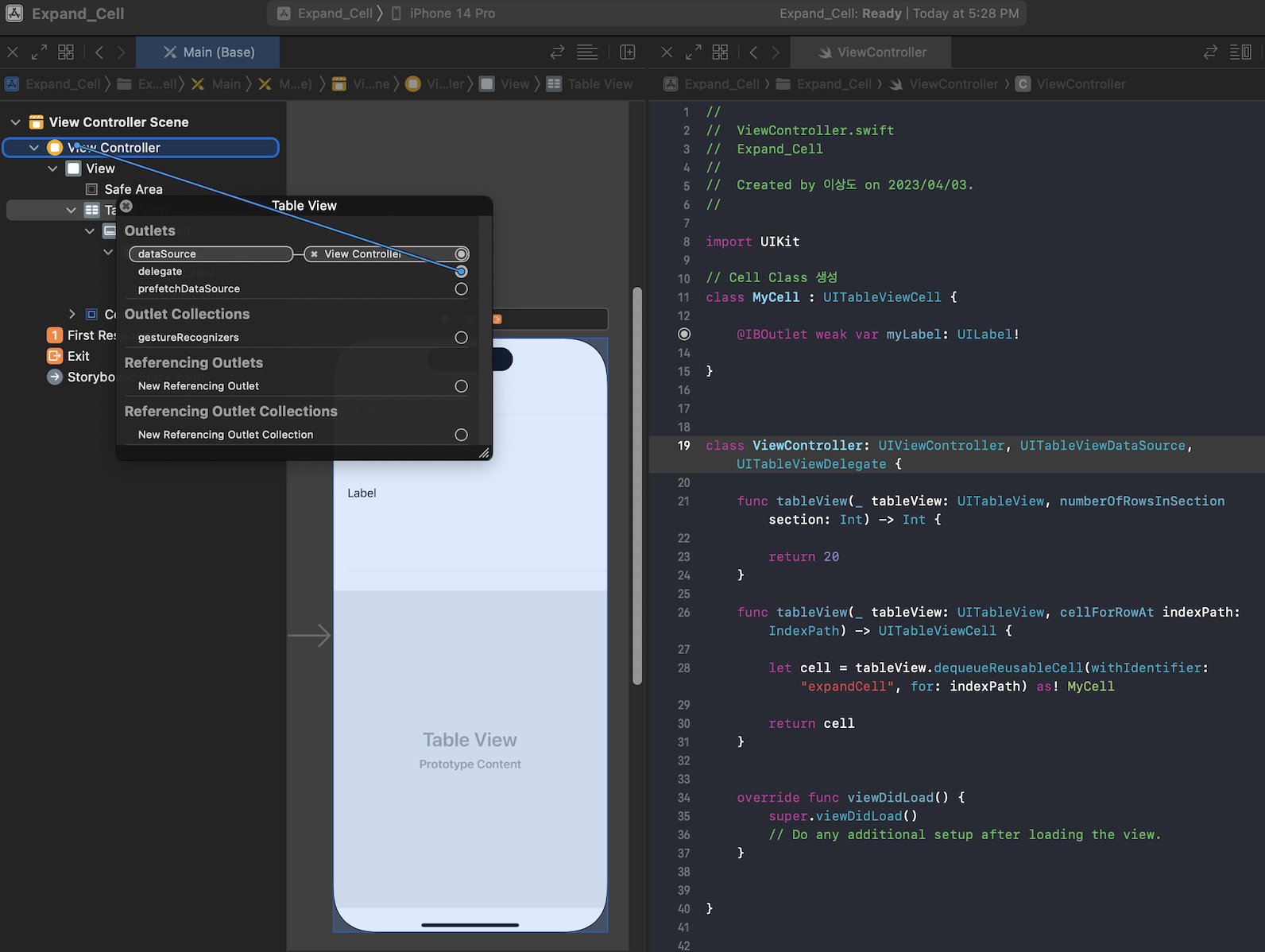Go back in the code editor history
This screenshot has height=952, width=1265.
(x=753, y=52)
